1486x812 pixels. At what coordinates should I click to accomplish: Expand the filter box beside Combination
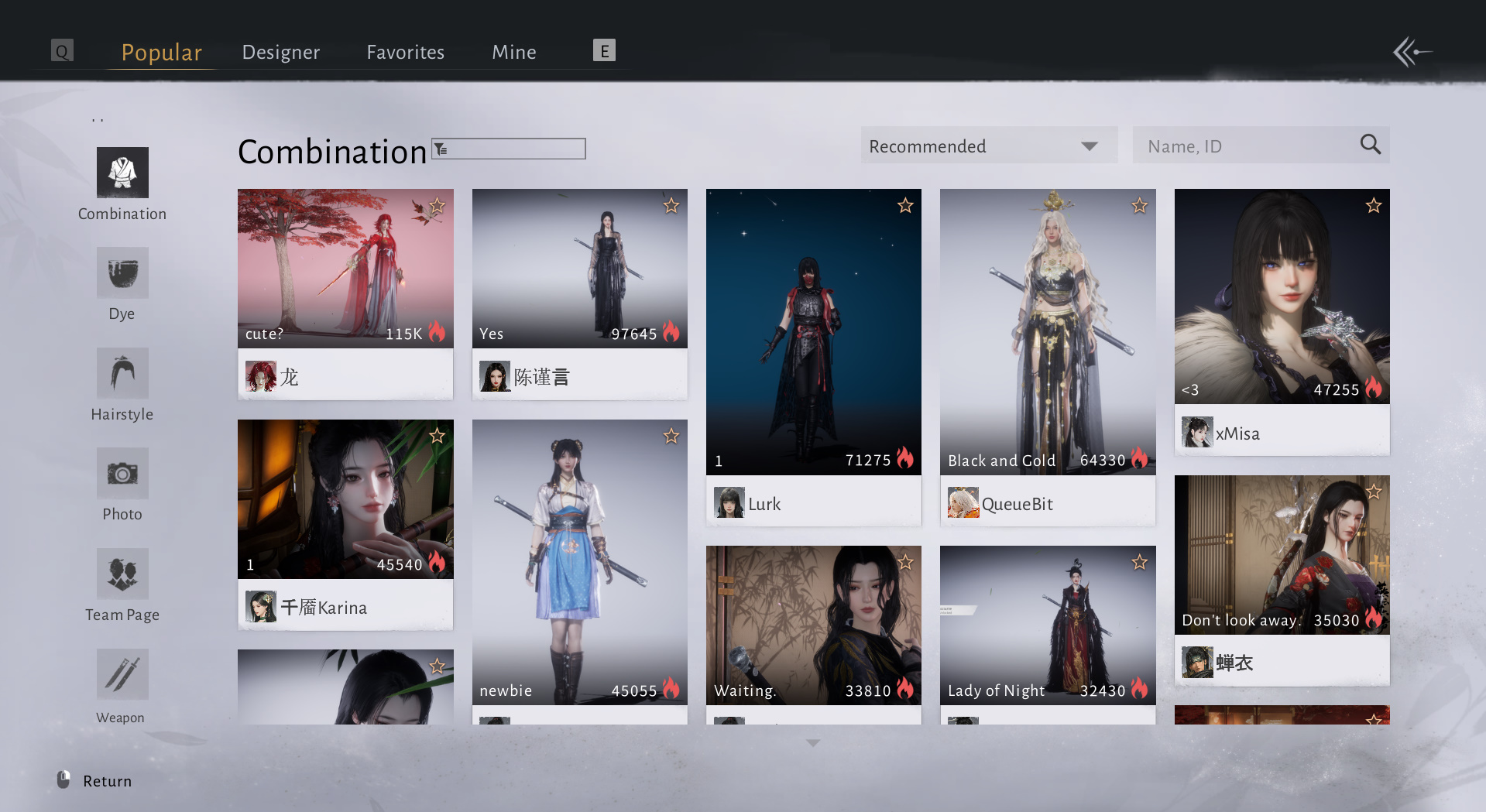509,149
